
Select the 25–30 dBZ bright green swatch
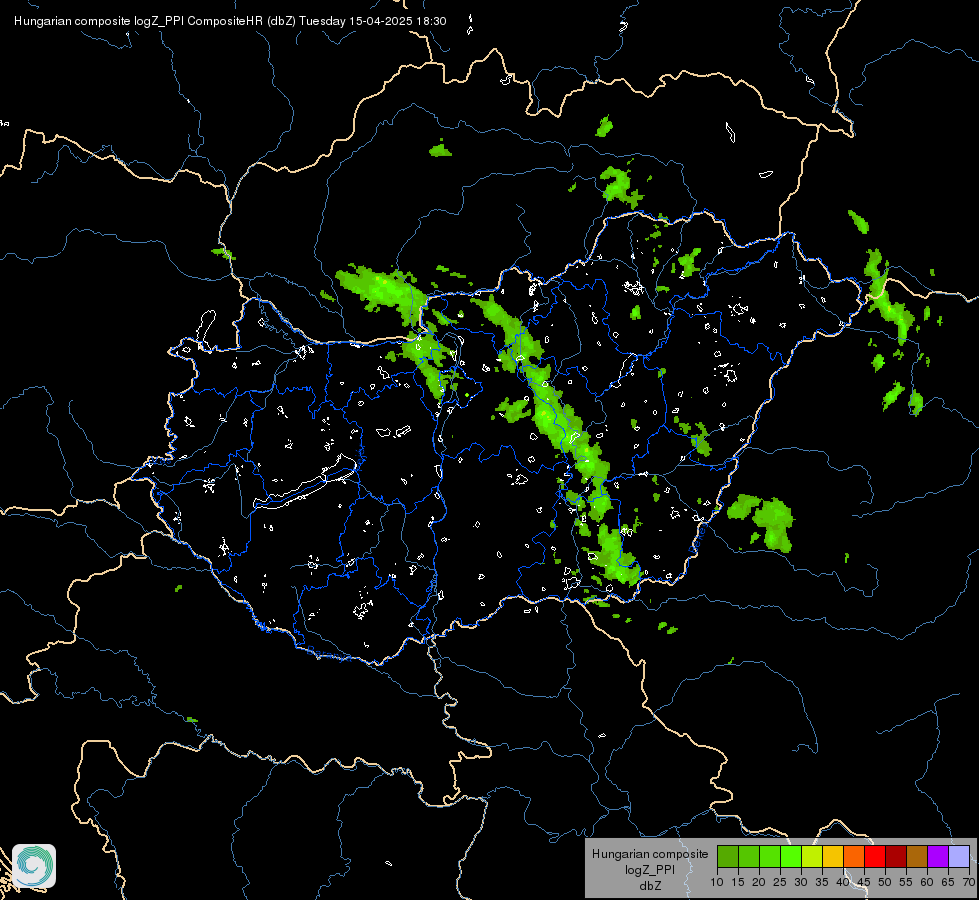(x=791, y=856)
